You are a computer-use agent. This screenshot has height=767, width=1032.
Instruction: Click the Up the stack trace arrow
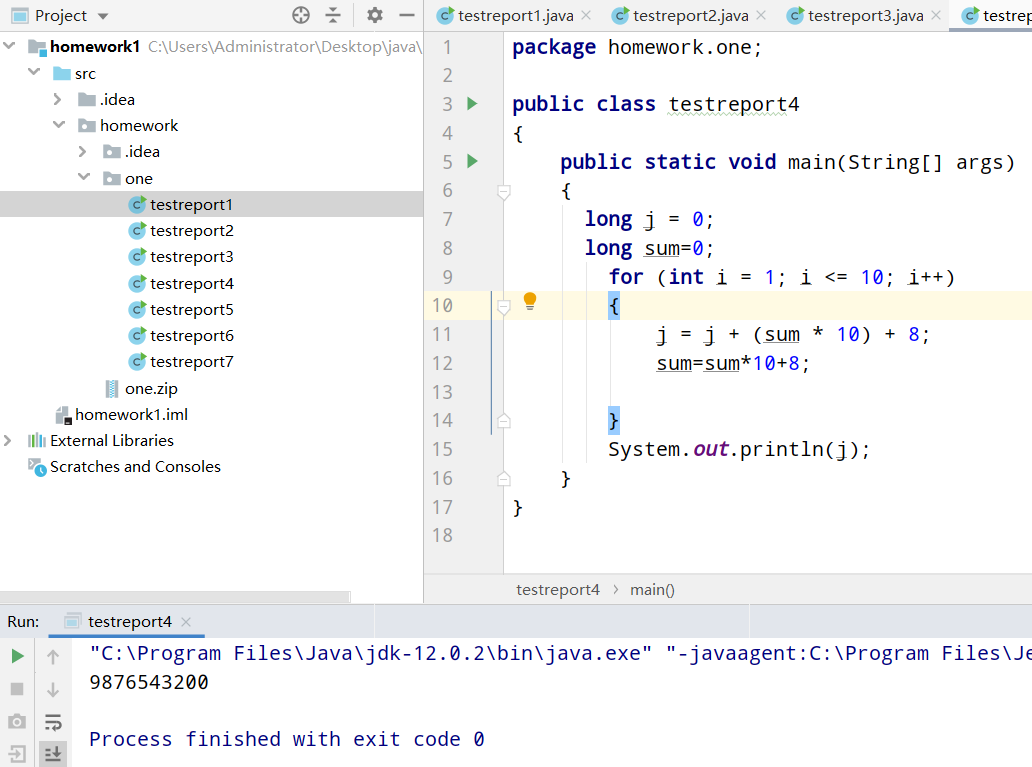pyautogui.click(x=53, y=656)
